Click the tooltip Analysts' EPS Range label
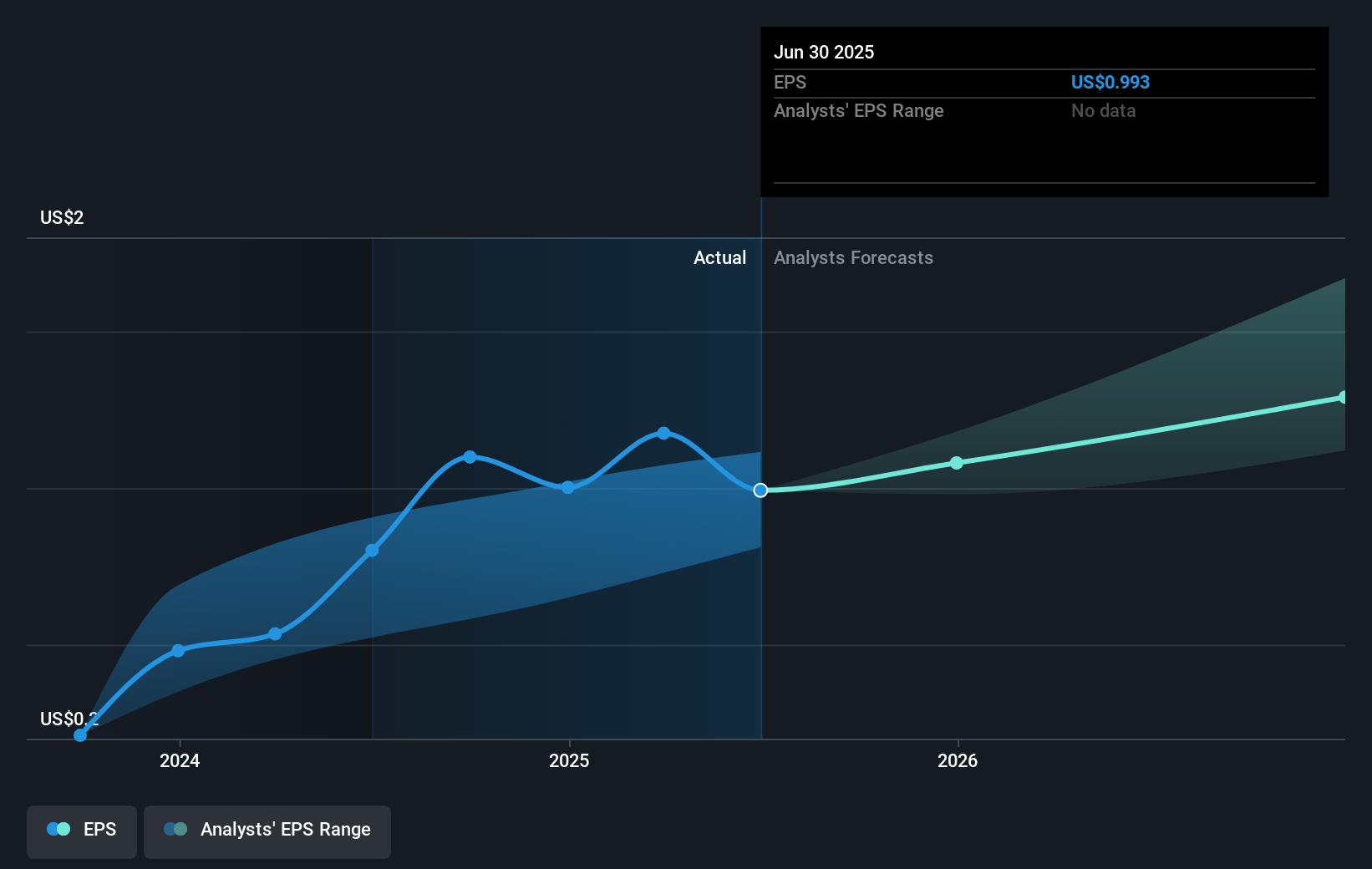1372x869 pixels. [x=858, y=111]
